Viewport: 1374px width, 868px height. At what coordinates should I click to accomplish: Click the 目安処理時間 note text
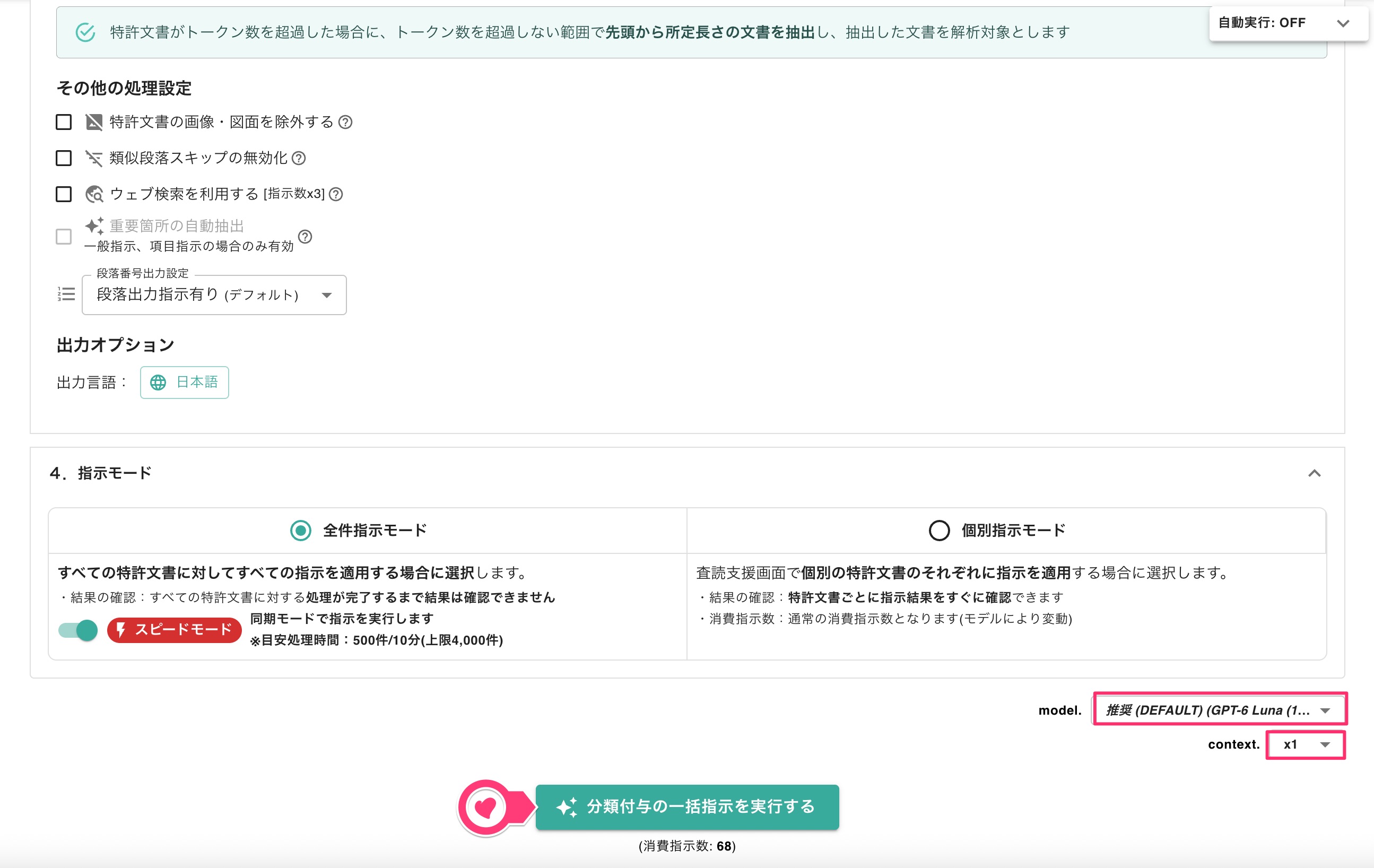(x=377, y=640)
